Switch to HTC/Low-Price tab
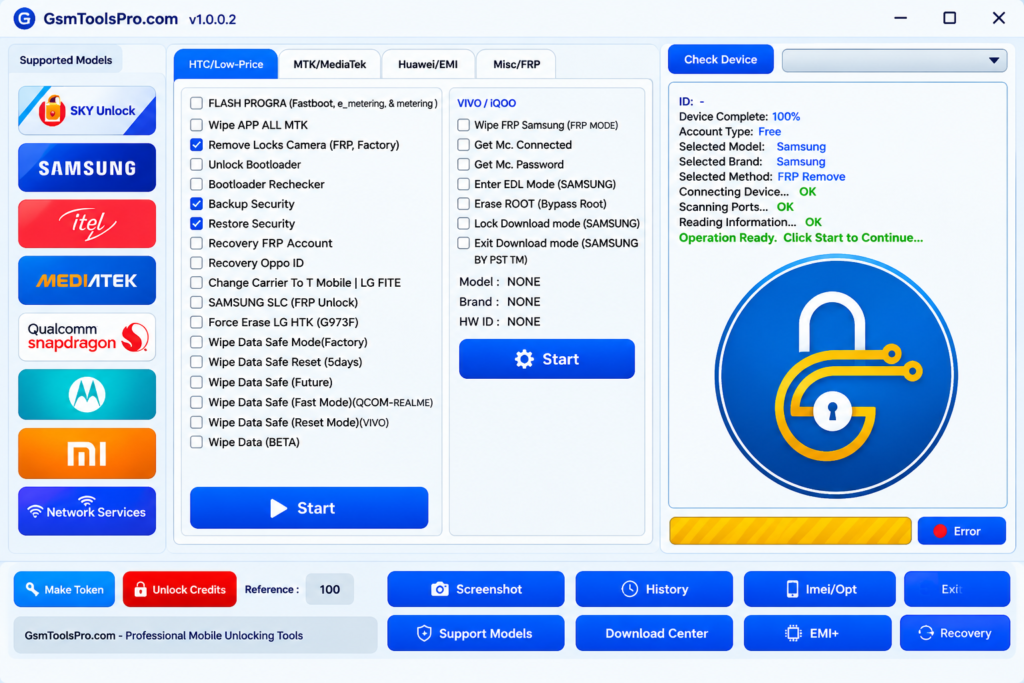The height and width of the screenshot is (683, 1024). (226, 64)
